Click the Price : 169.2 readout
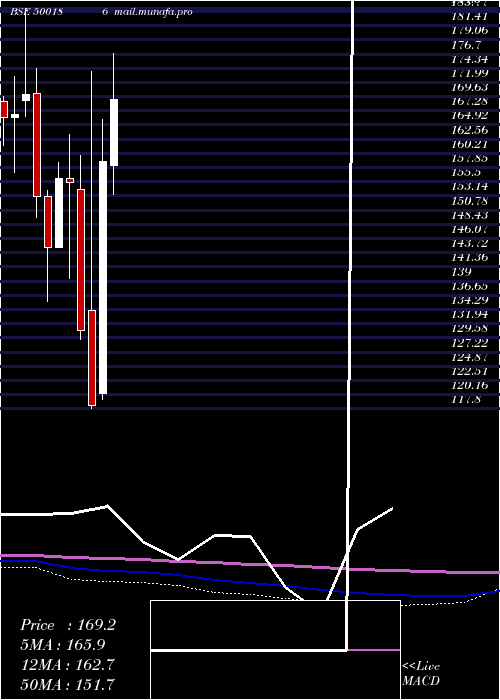This screenshot has height=700, width=500. click(68, 625)
